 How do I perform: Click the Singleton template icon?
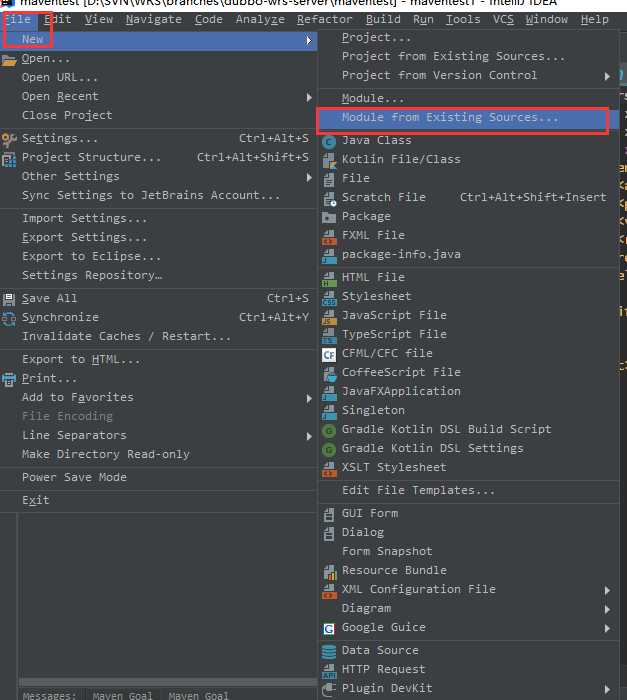click(329, 412)
